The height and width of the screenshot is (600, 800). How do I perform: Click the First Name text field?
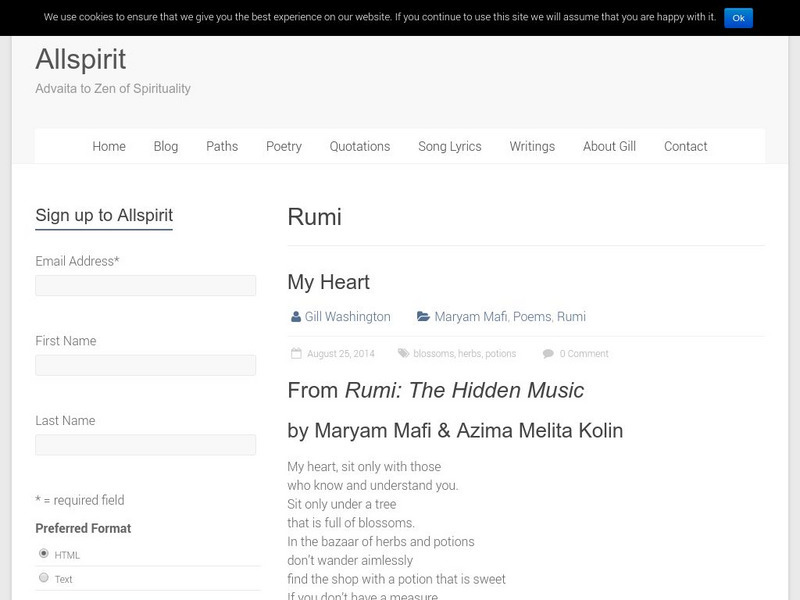pos(145,366)
